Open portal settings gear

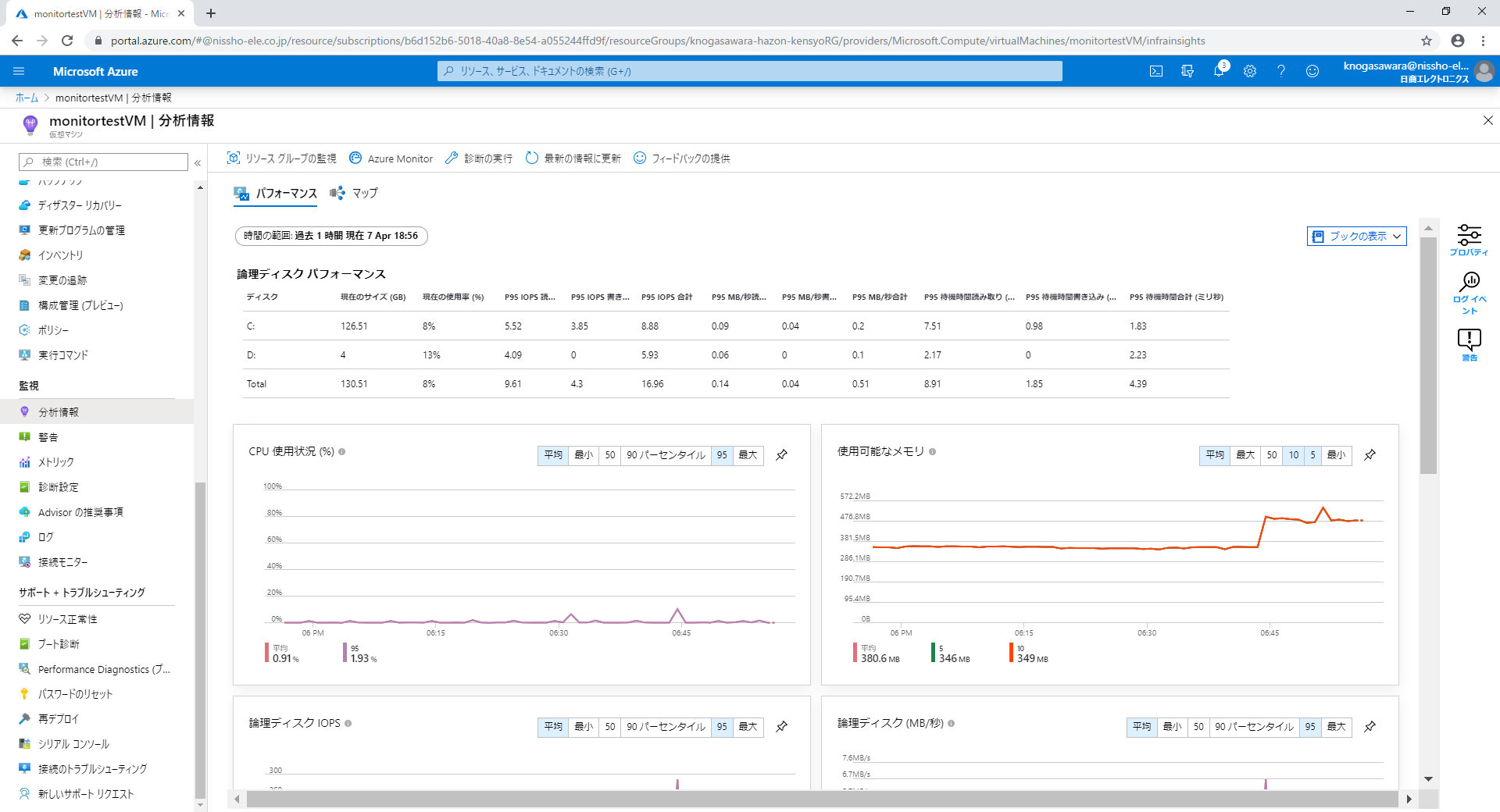[1250, 71]
